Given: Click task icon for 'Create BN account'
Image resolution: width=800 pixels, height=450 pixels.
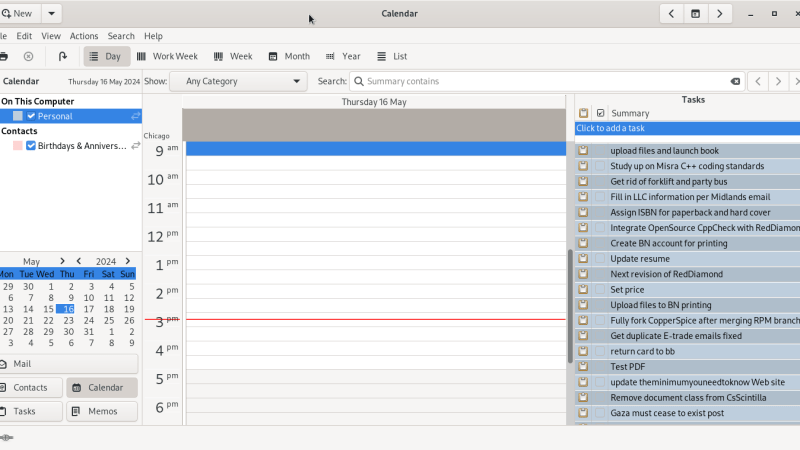Looking at the screenshot, I should [x=583, y=243].
